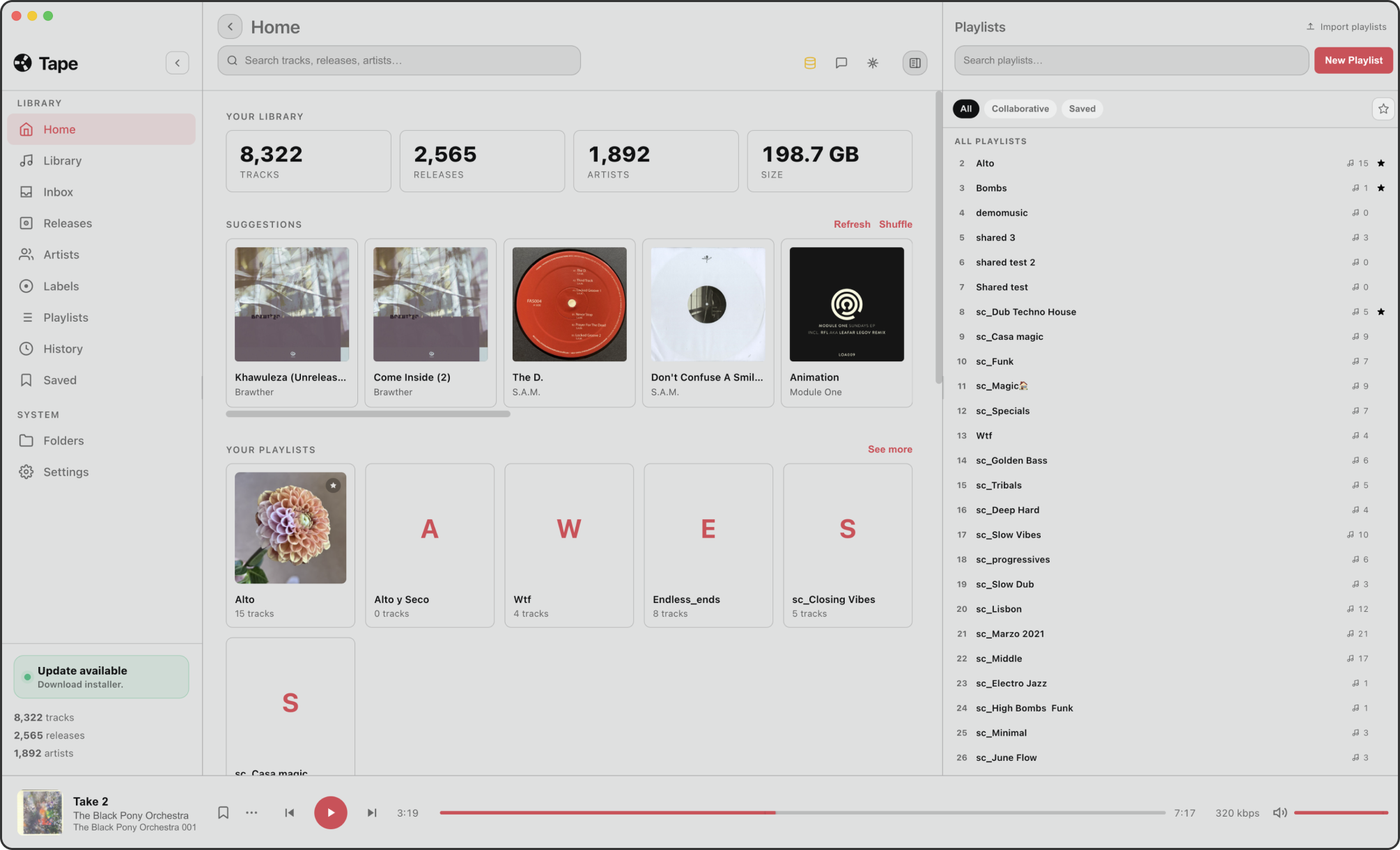Image resolution: width=1400 pixels, height=850 pixels.
Task: Unstar the sc_Dub Techno House playlist
Action: [x=1380, y=312]
